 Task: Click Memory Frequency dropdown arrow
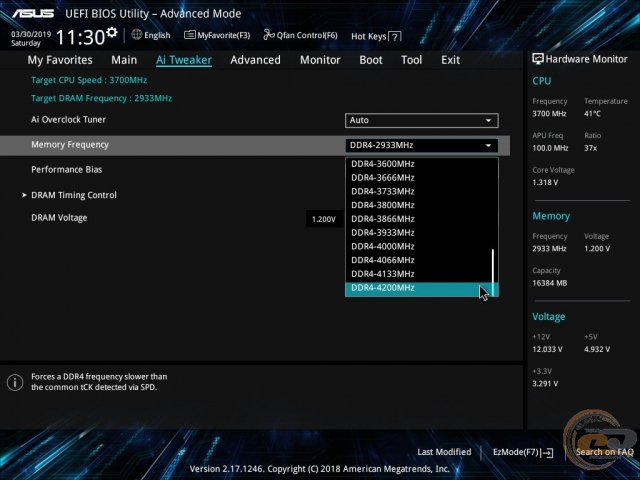point(488,145)
